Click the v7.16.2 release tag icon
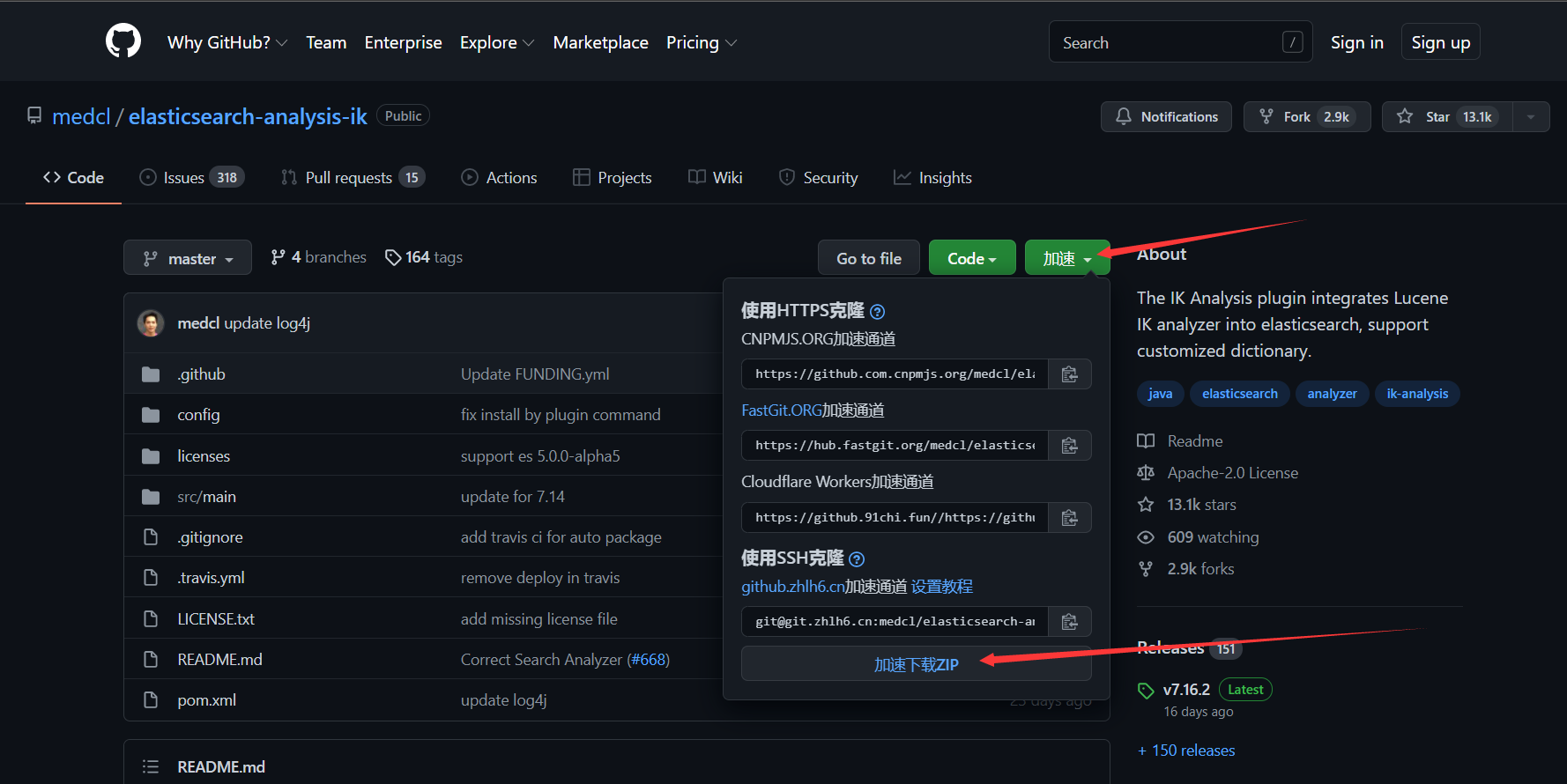 1146,691
